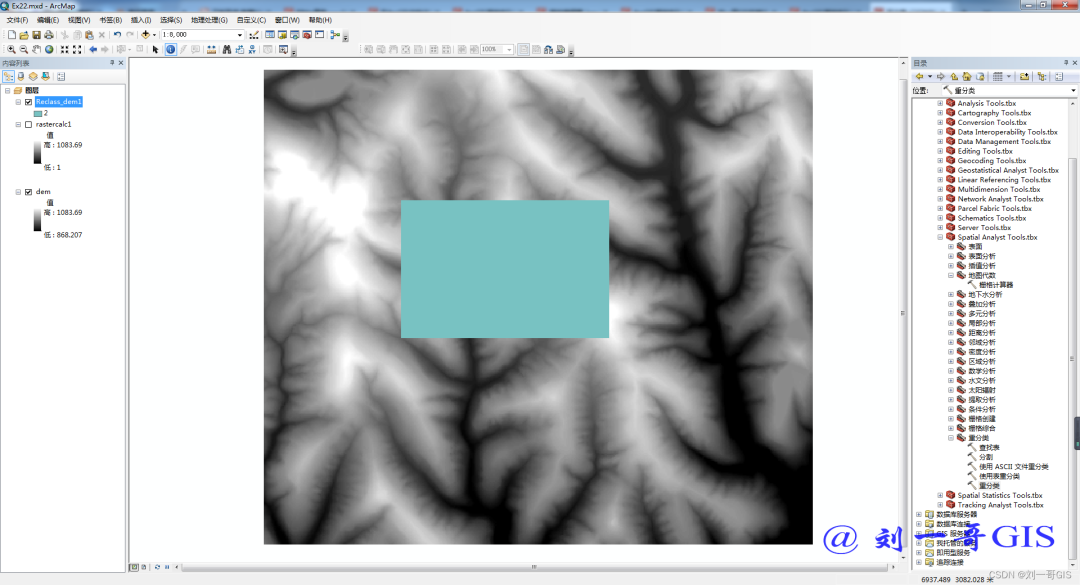Select the Measure ruler tool
The width and height of the screenshot is (1080, 585).
pyautogui.click(x=211, y=50)
